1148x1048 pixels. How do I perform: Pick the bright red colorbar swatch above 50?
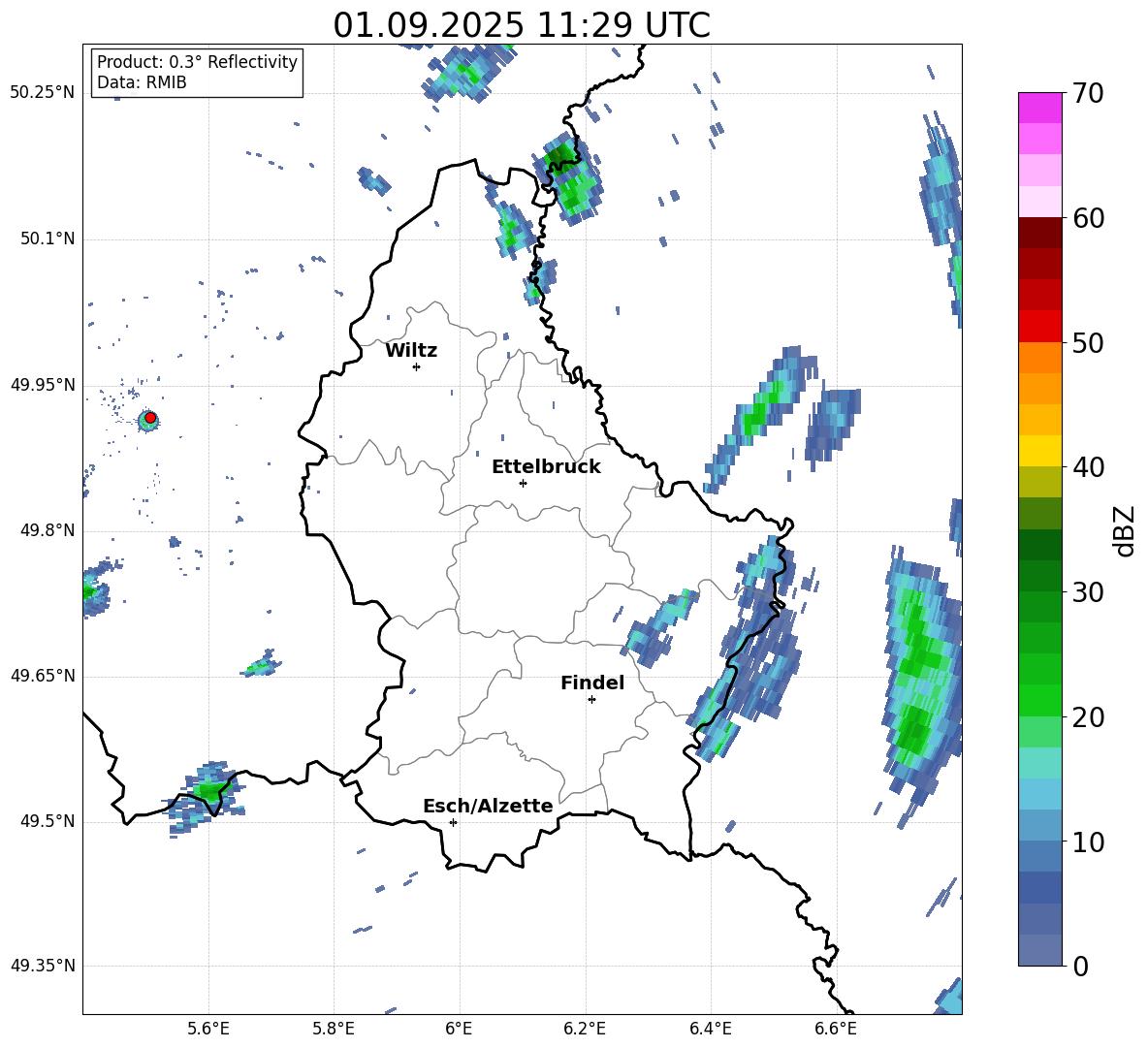click(x=1039, y=327)
